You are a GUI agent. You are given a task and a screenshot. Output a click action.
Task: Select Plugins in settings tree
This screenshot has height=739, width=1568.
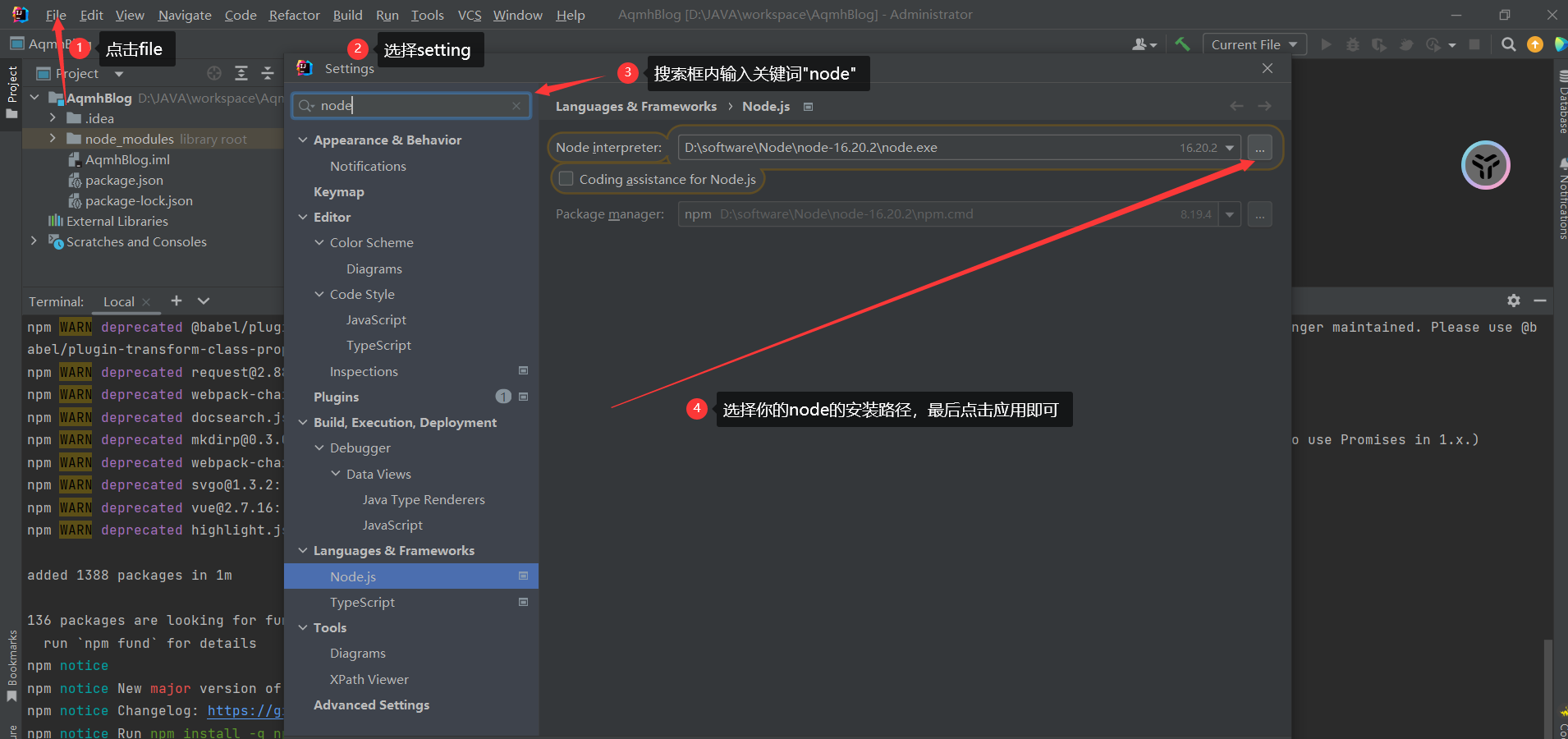tap(337, 397)
